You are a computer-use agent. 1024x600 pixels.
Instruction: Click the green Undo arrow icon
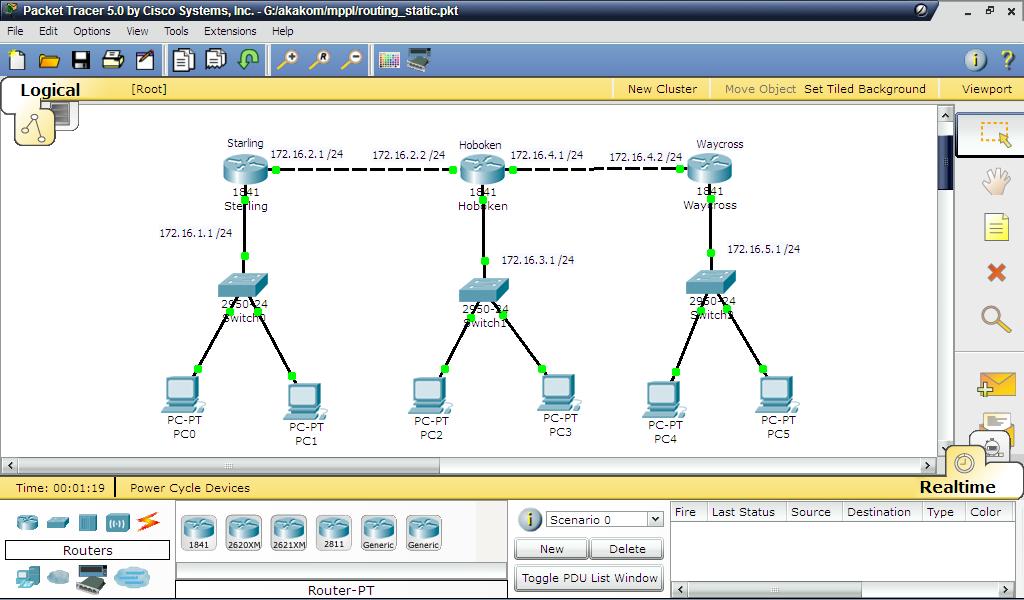pos(248,60)
